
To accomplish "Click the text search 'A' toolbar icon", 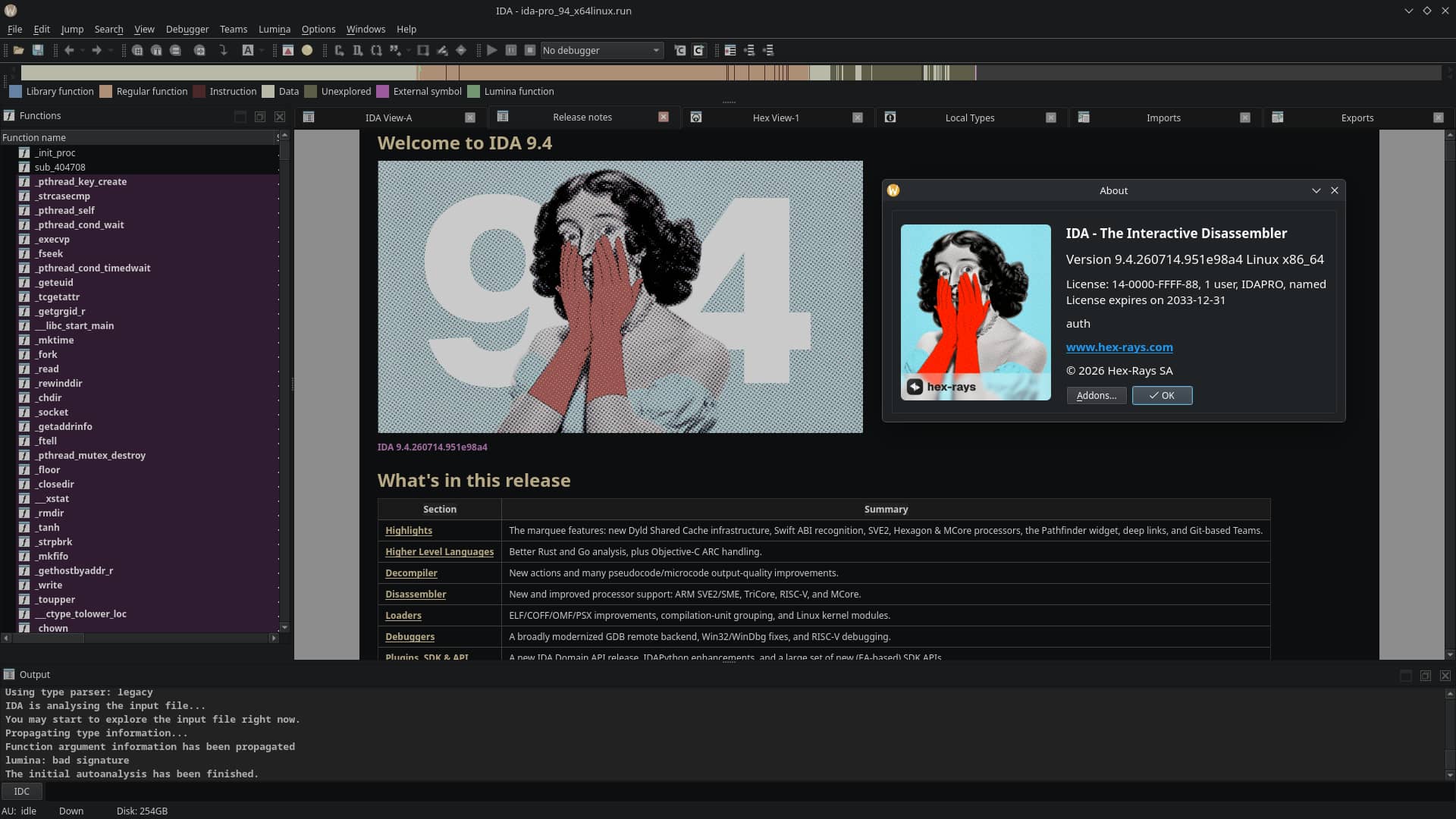I will 247,50.
